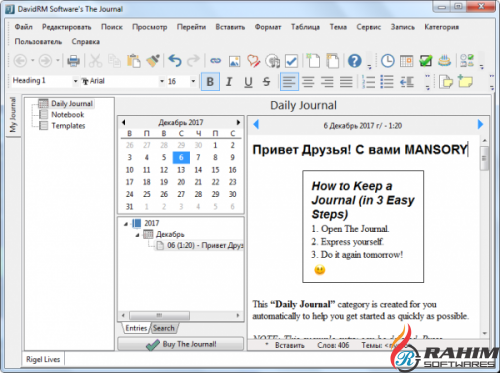
Task: Toggle Strikethrough formatting
Action: coord(266,82)
